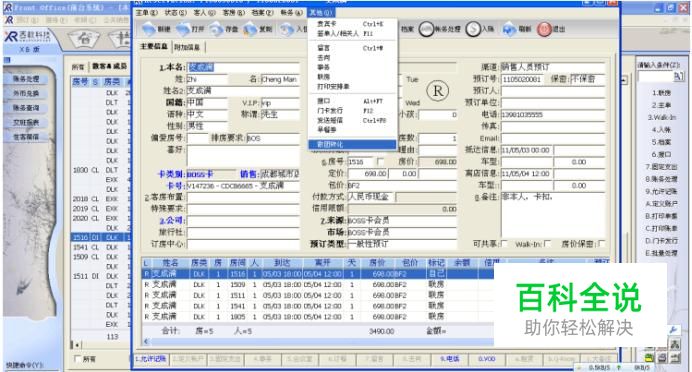692x372 pixels.
Task: Click the circled R reservation status icon
Action: (x=437, y=91)
